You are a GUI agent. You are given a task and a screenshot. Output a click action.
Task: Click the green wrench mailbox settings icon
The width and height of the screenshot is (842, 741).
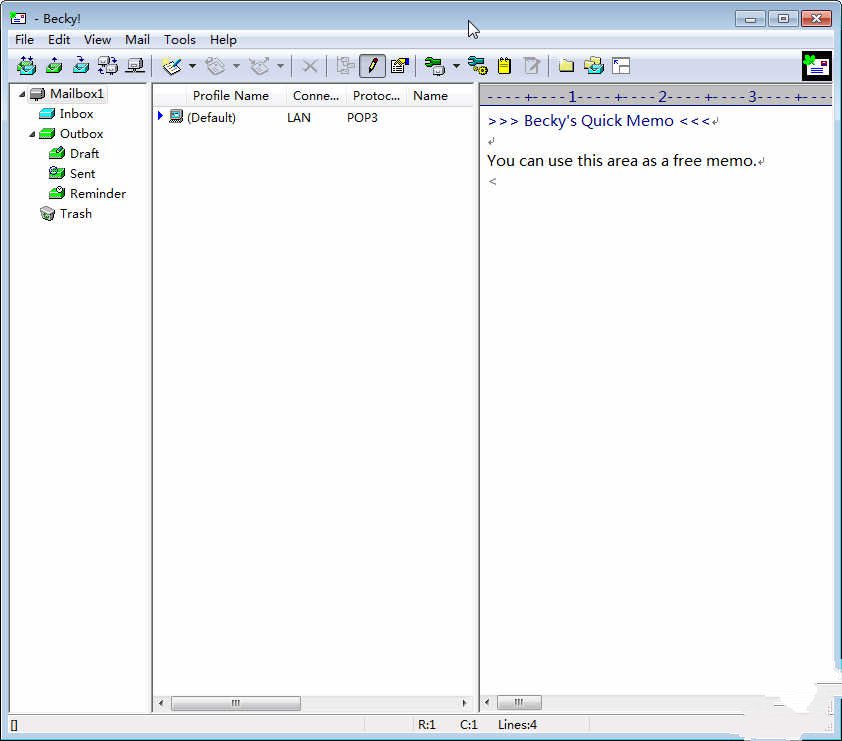tap(435, 66)
